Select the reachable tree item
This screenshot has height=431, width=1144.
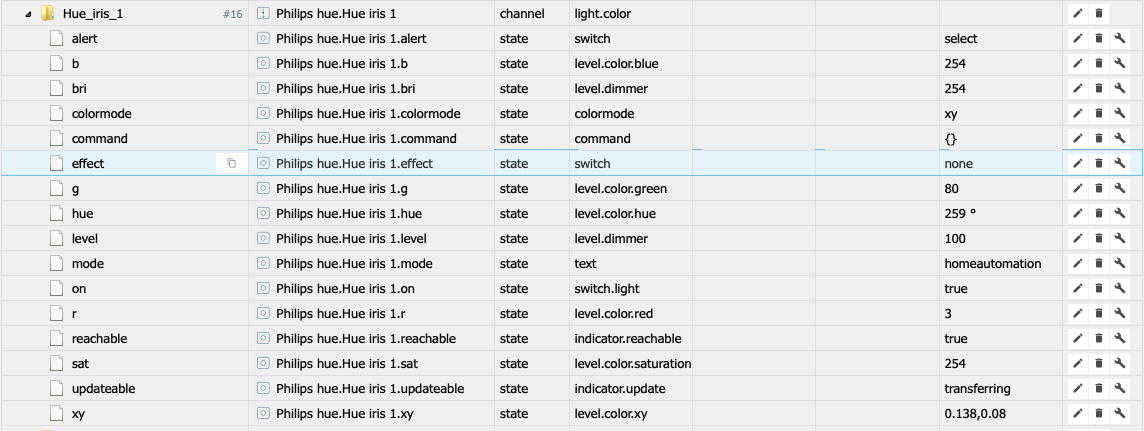(x=99, y=338)
